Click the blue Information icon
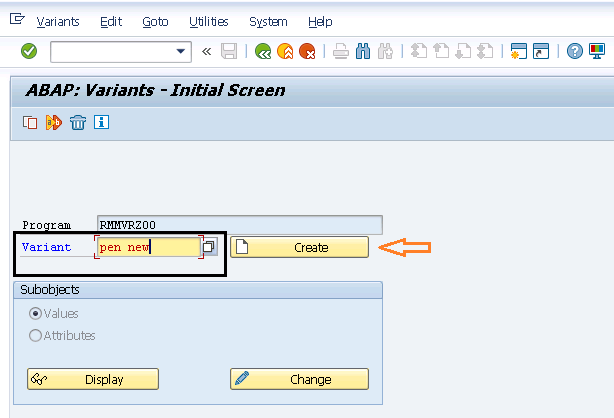This screenshot has height=418, width=614. click(101, 122)
